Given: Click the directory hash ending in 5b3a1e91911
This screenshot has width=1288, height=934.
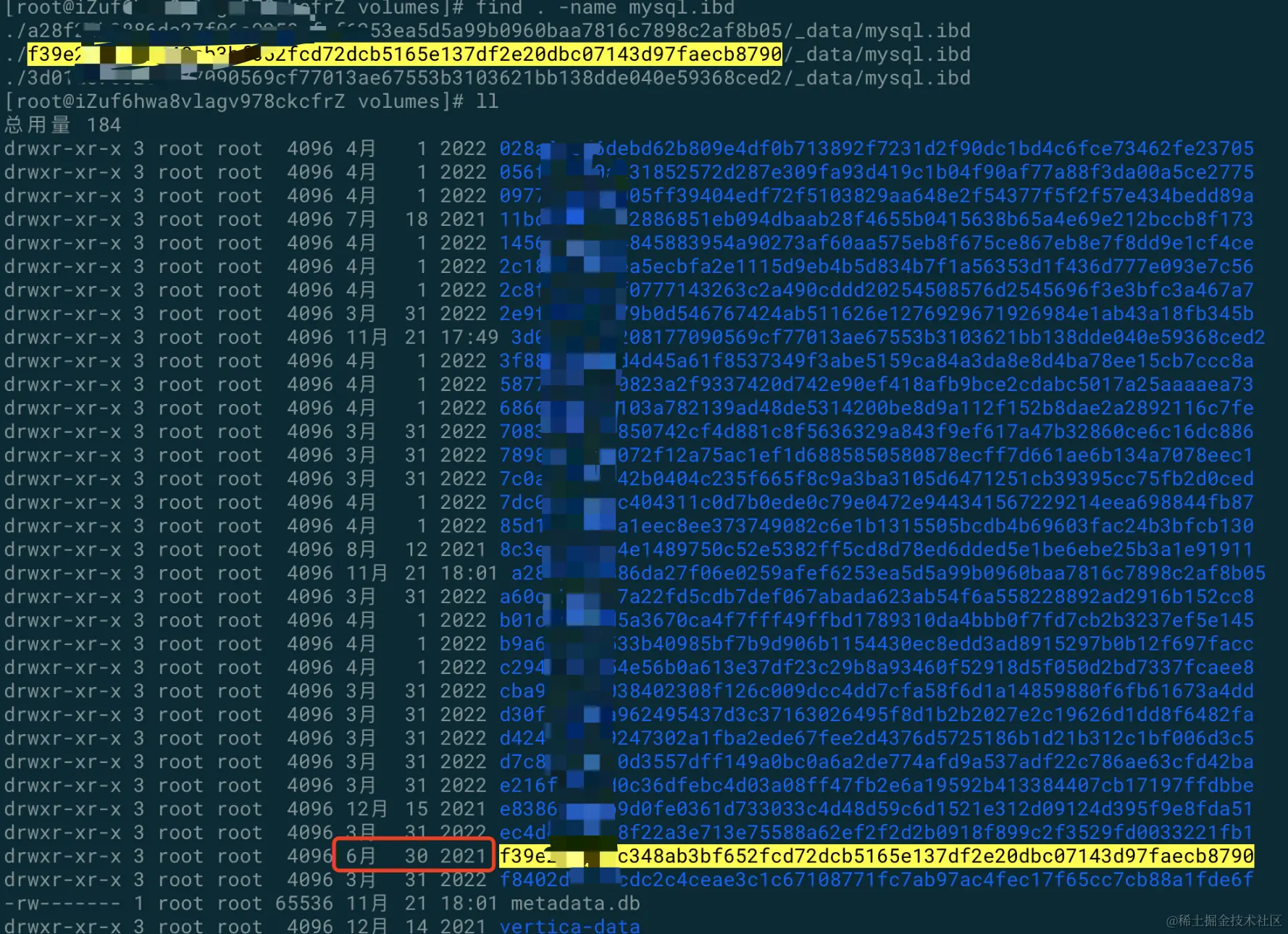Looking at the screenshot, I should pos(877,550).
